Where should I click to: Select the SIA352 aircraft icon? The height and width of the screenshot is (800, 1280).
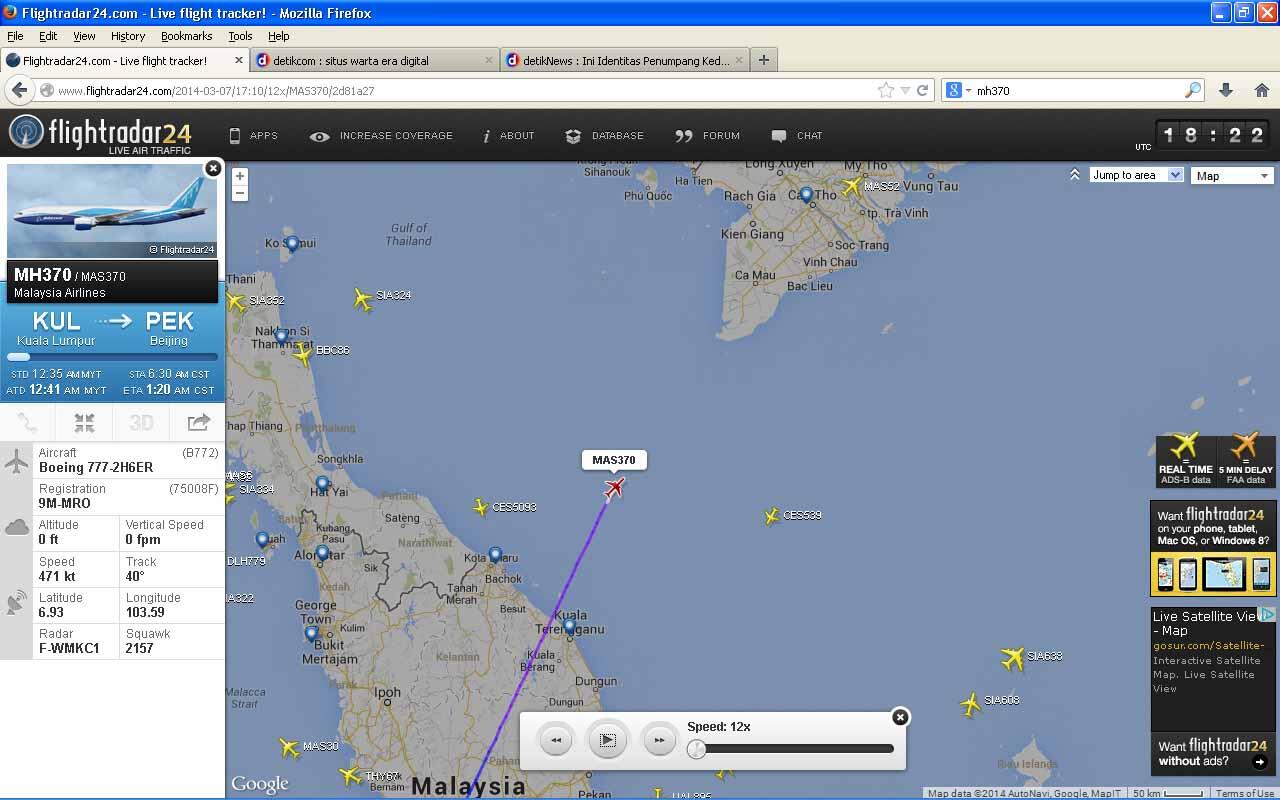236,301
